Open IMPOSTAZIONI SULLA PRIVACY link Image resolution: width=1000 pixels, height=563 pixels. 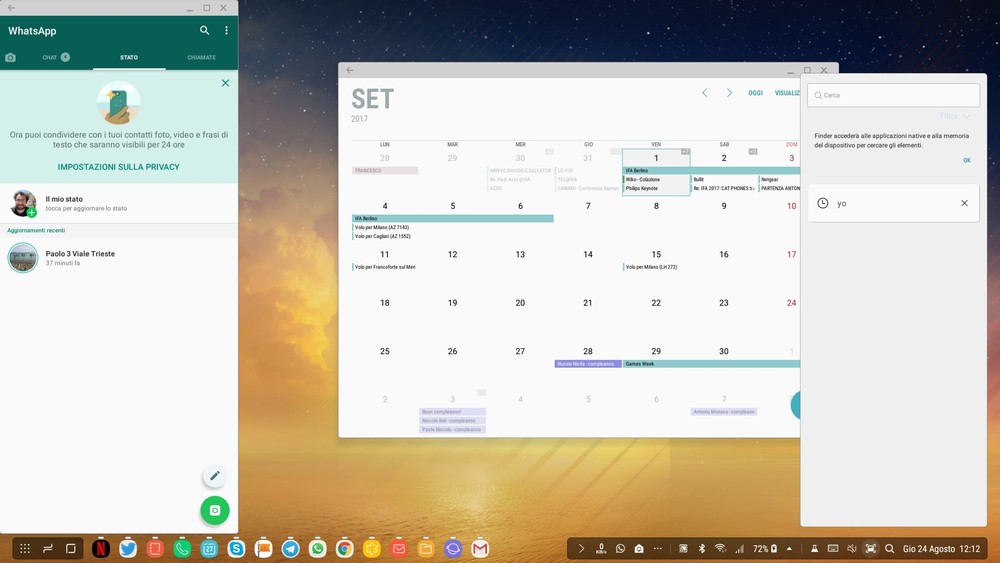(x=118, y=167)
